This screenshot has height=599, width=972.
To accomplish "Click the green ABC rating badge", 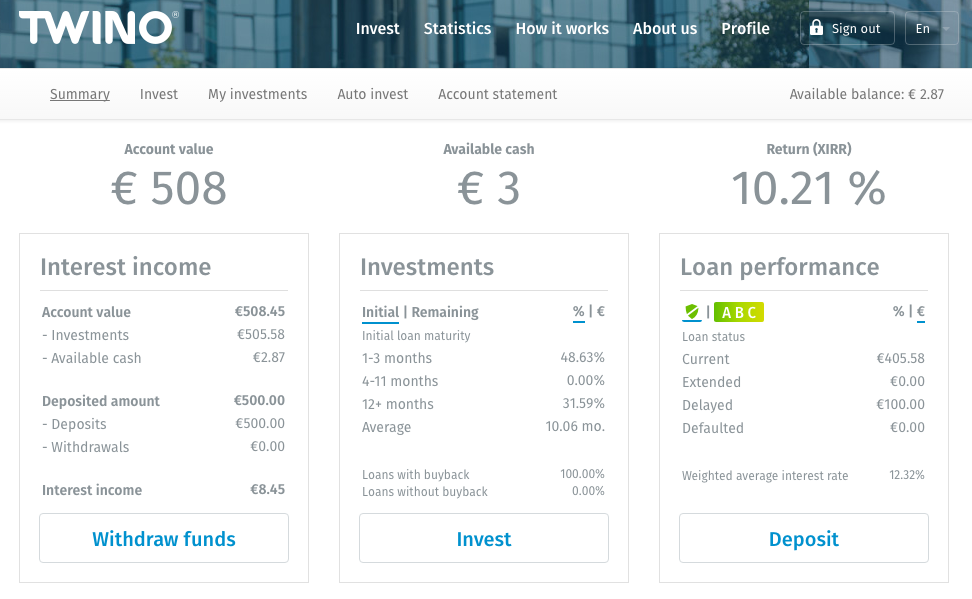I will [x=738, y=312].
